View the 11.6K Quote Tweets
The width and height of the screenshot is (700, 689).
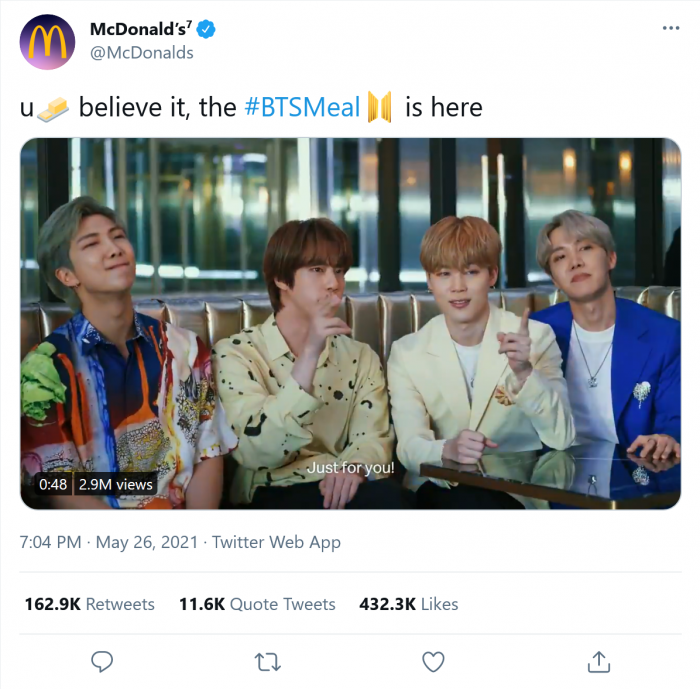tap(257, 604)
